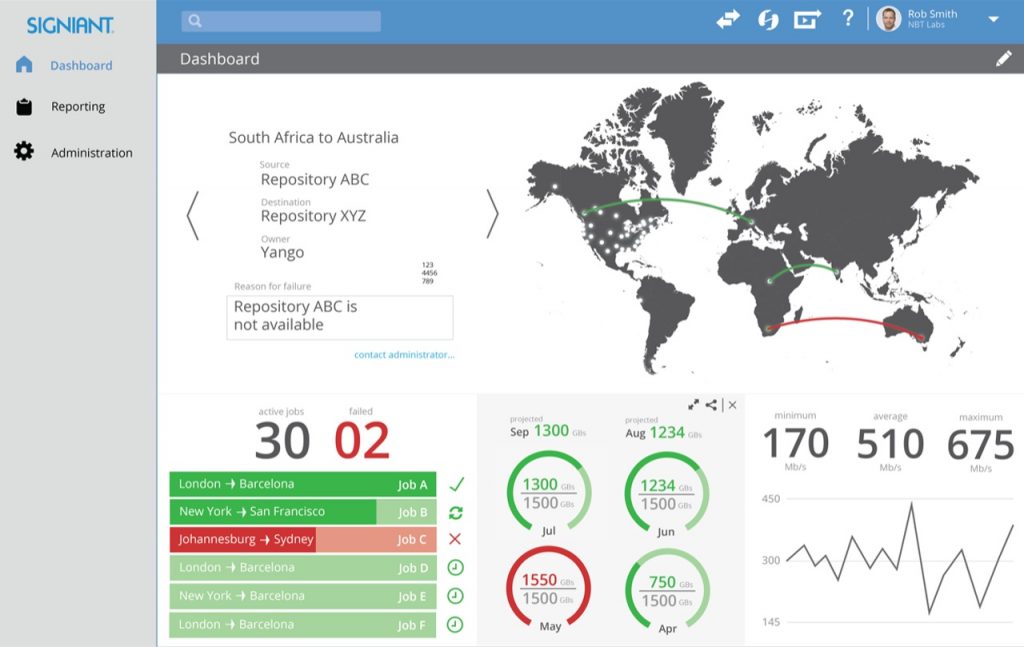The image size is (1024, 647).
Task: Click the Signiant flash icon in the top bar
Action: coord(768,18)
